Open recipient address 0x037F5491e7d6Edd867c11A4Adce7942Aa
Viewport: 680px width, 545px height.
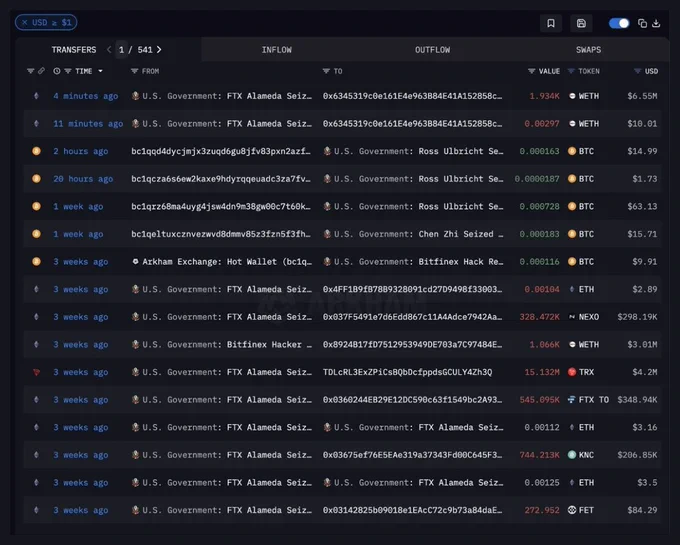(x=412, y=317)
